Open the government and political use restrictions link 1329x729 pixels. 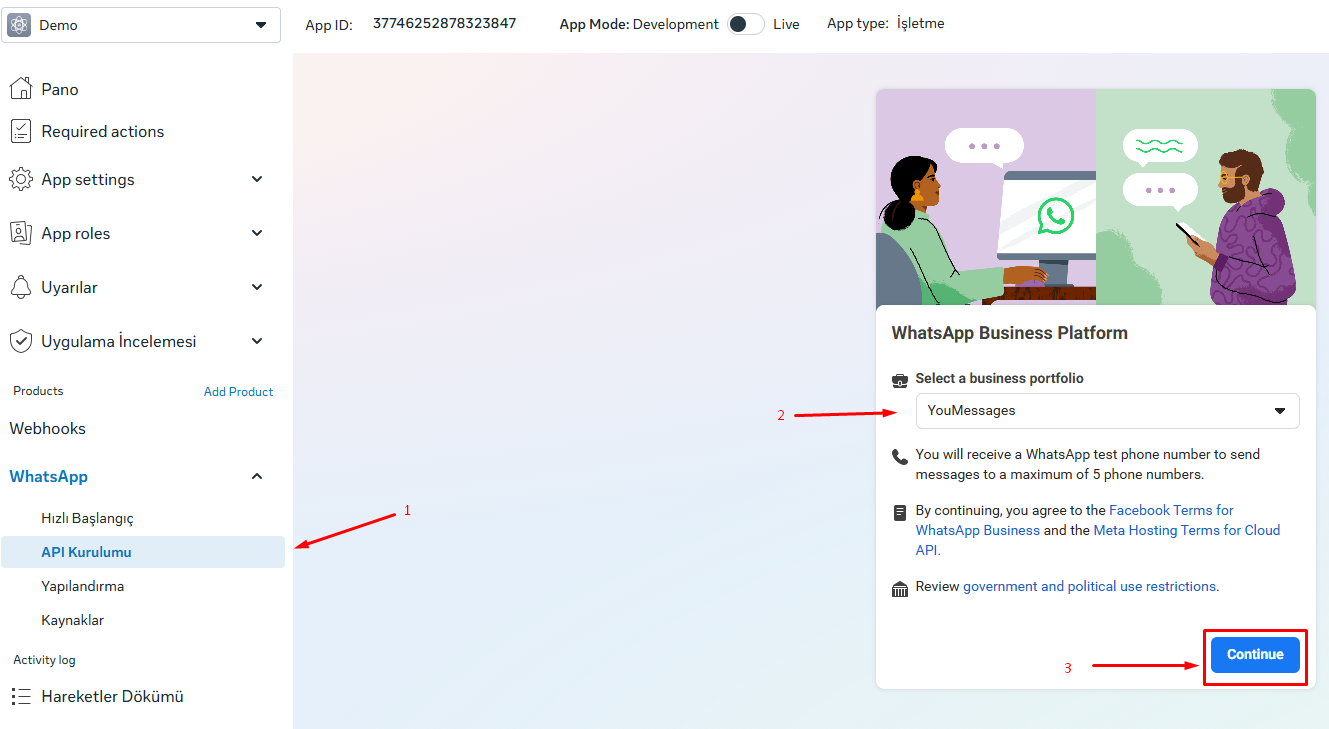point(1089,586)
